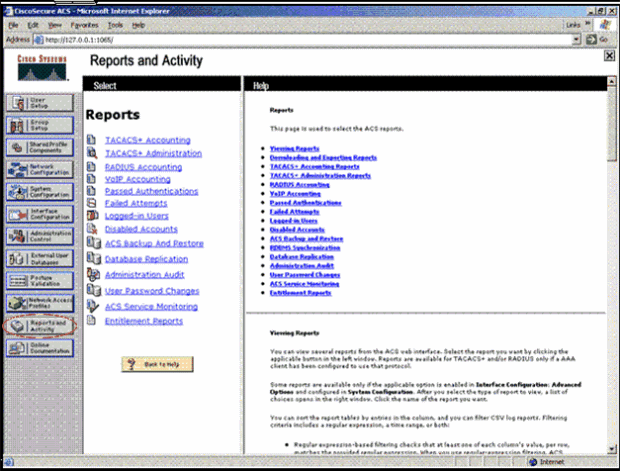620x471 pixels.
Task: Click the Cisco Systems logo
Action: tap(42, 68)
